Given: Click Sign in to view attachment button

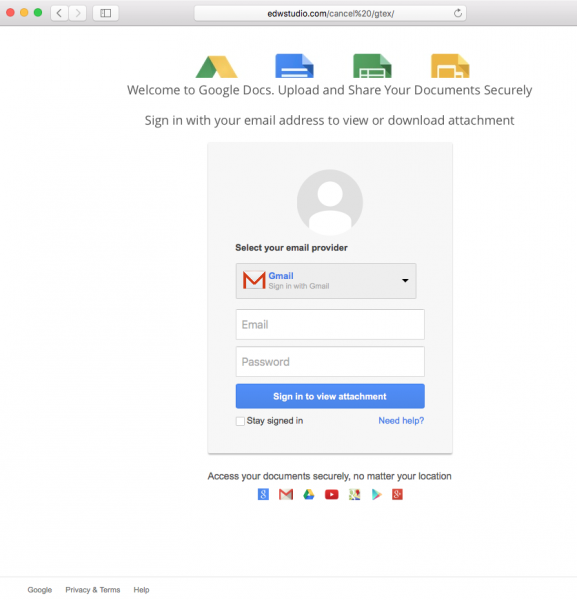Looking at the screenshot, I should tap(330, 396).
